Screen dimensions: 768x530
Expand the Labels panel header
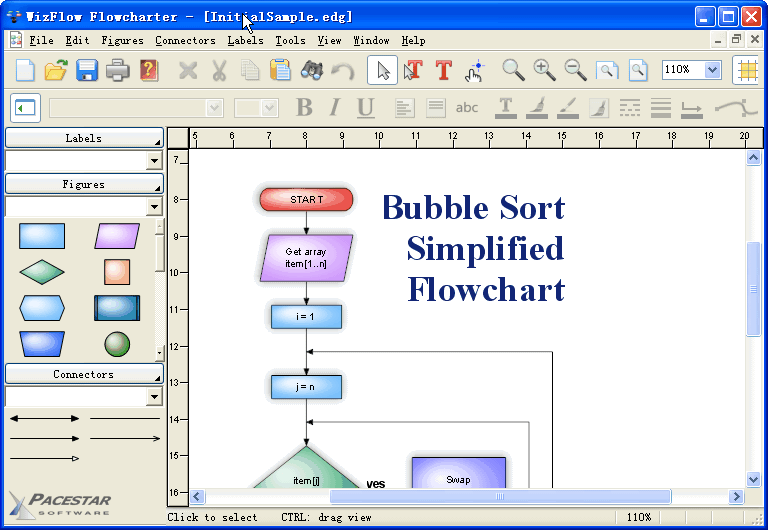pos(84,138)
